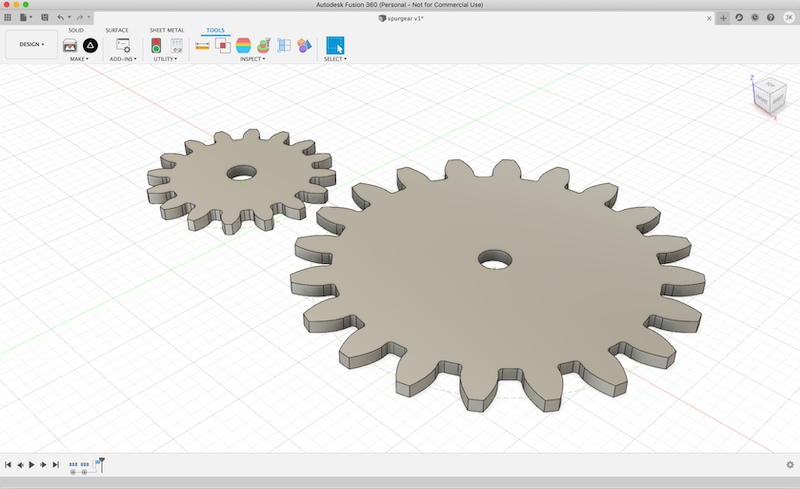Open the JK user profile menu
Screen dimensions: 800x489
click(x=789, y=17)
